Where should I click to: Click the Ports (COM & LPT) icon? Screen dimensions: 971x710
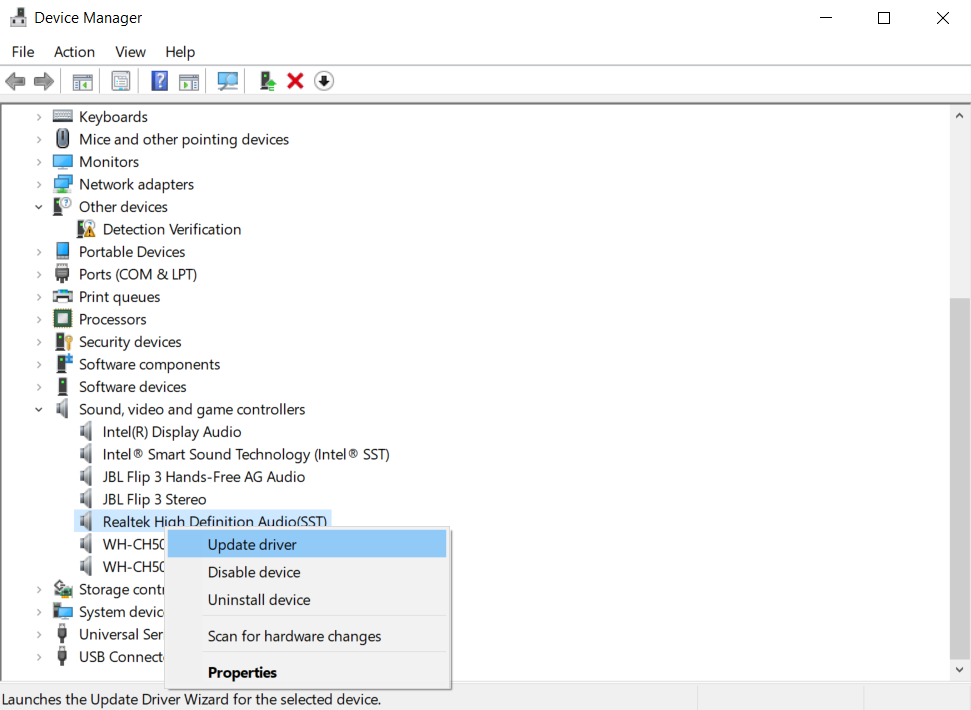(x=62, y=274)
